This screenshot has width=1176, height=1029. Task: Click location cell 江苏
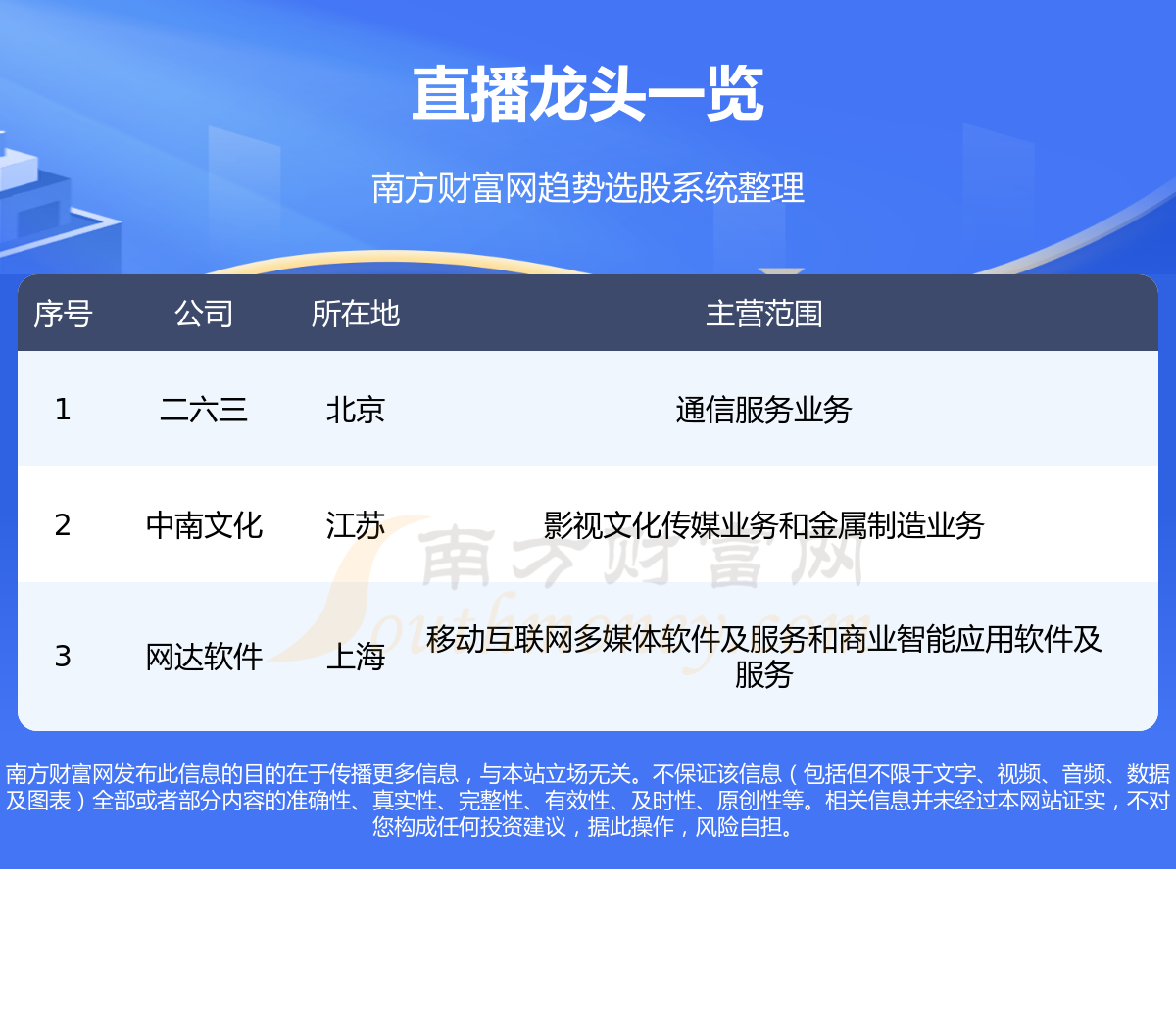coord(356,524)
